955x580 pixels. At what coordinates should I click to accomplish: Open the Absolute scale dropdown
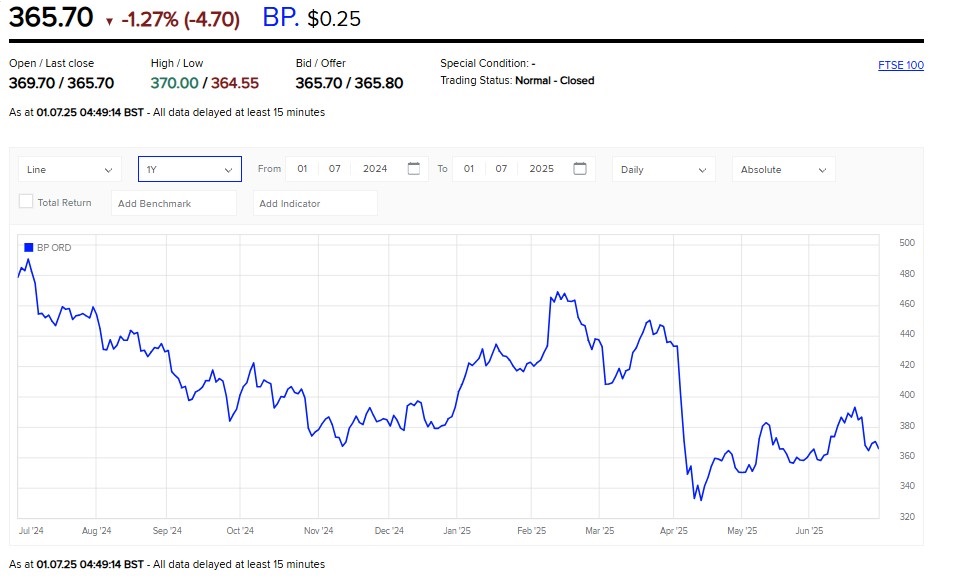click(x=783, y=169)
